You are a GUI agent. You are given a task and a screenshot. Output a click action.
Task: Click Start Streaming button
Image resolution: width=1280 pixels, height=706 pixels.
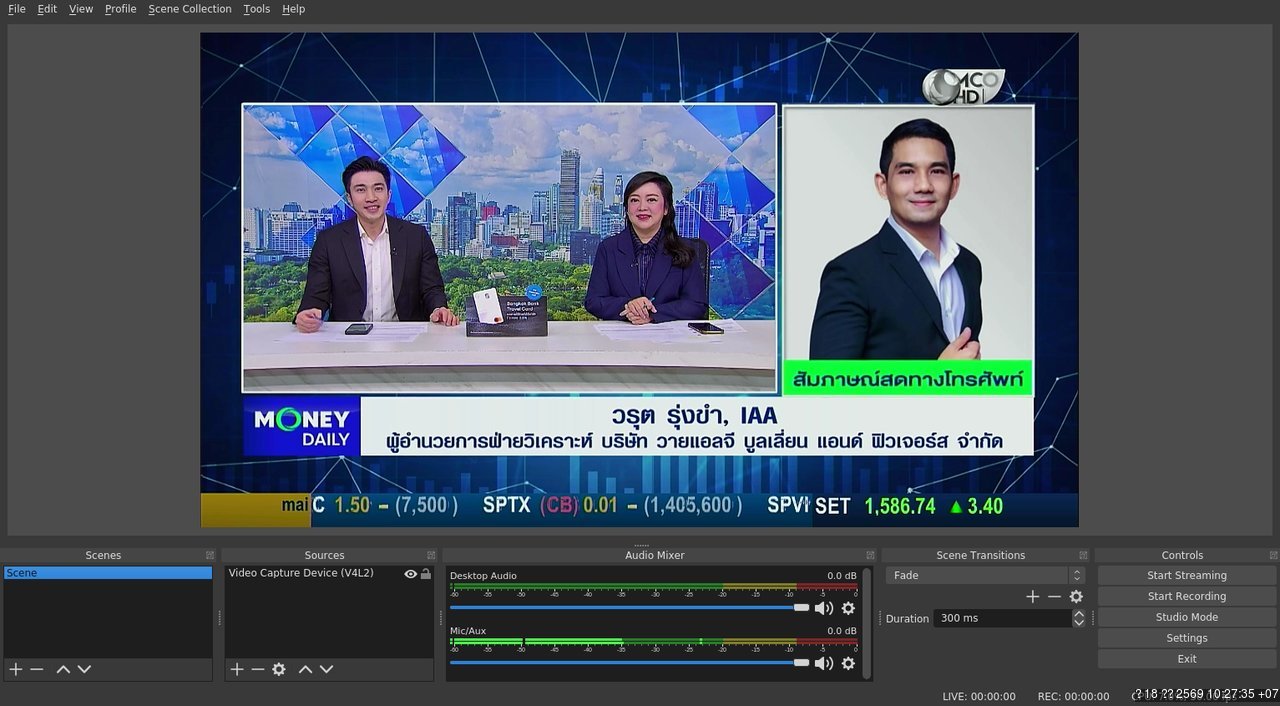(1186, 575)
